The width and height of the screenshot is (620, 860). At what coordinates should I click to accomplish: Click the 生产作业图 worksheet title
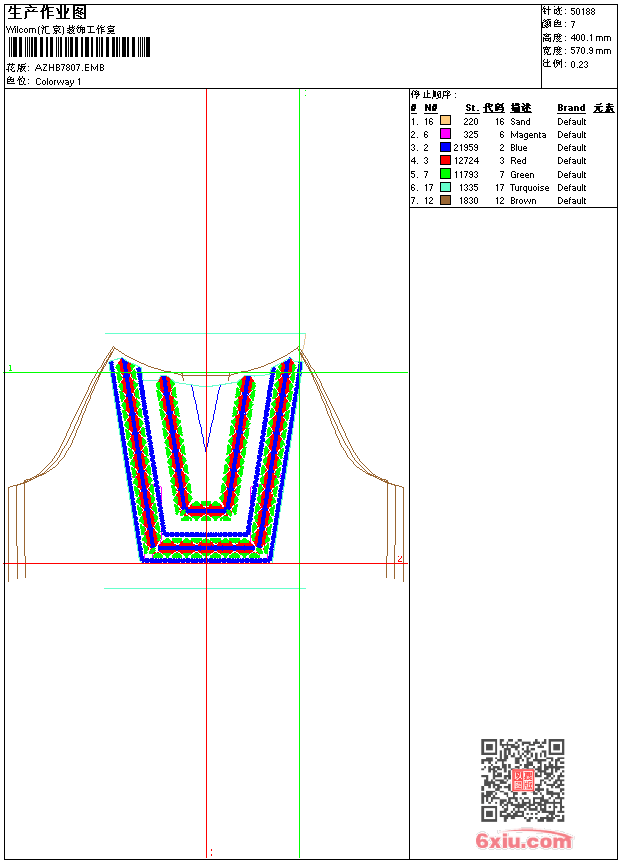[x=47, y=12]
